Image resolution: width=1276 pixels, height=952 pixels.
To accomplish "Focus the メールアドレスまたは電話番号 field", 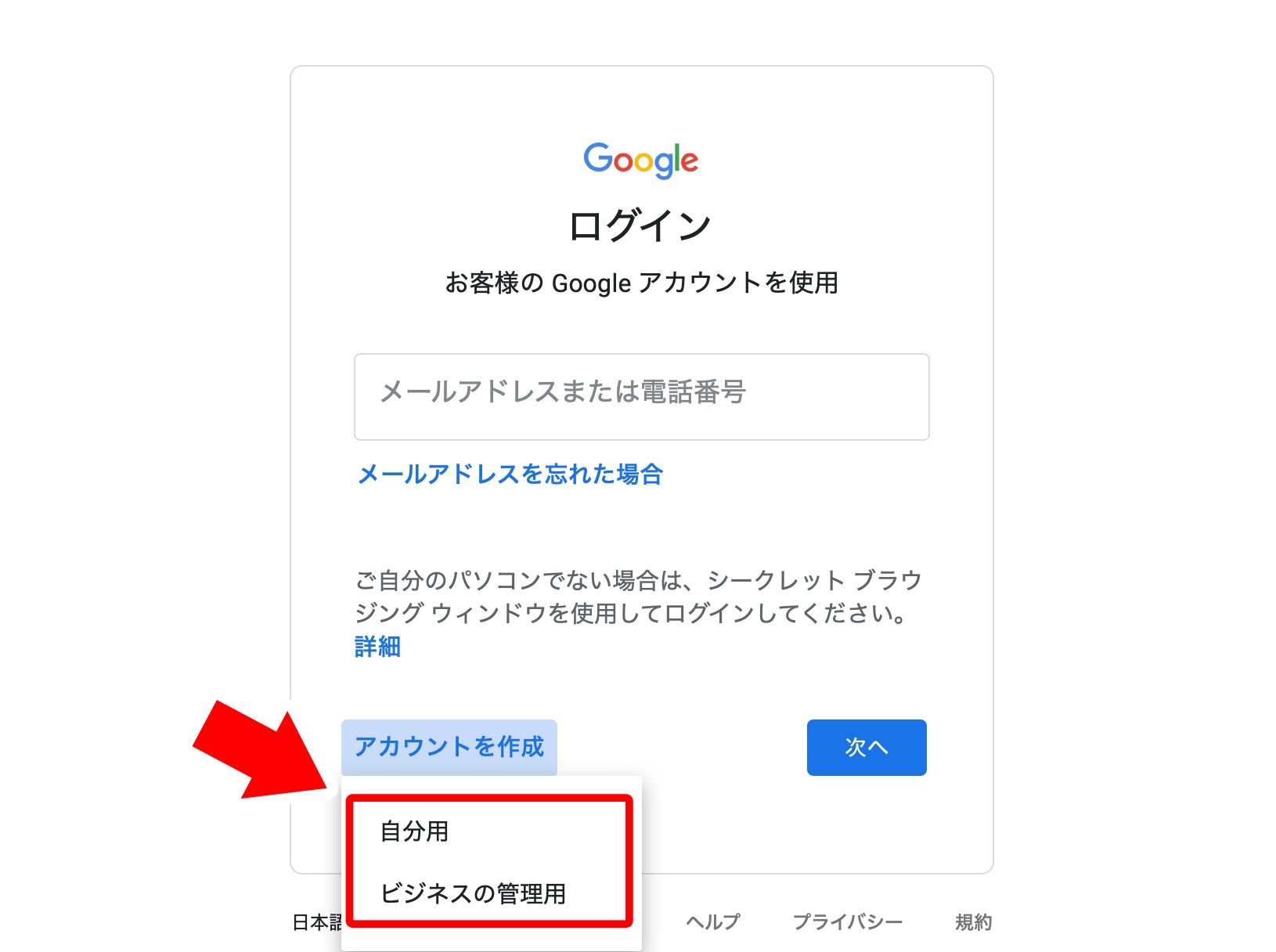I will 641,397.
